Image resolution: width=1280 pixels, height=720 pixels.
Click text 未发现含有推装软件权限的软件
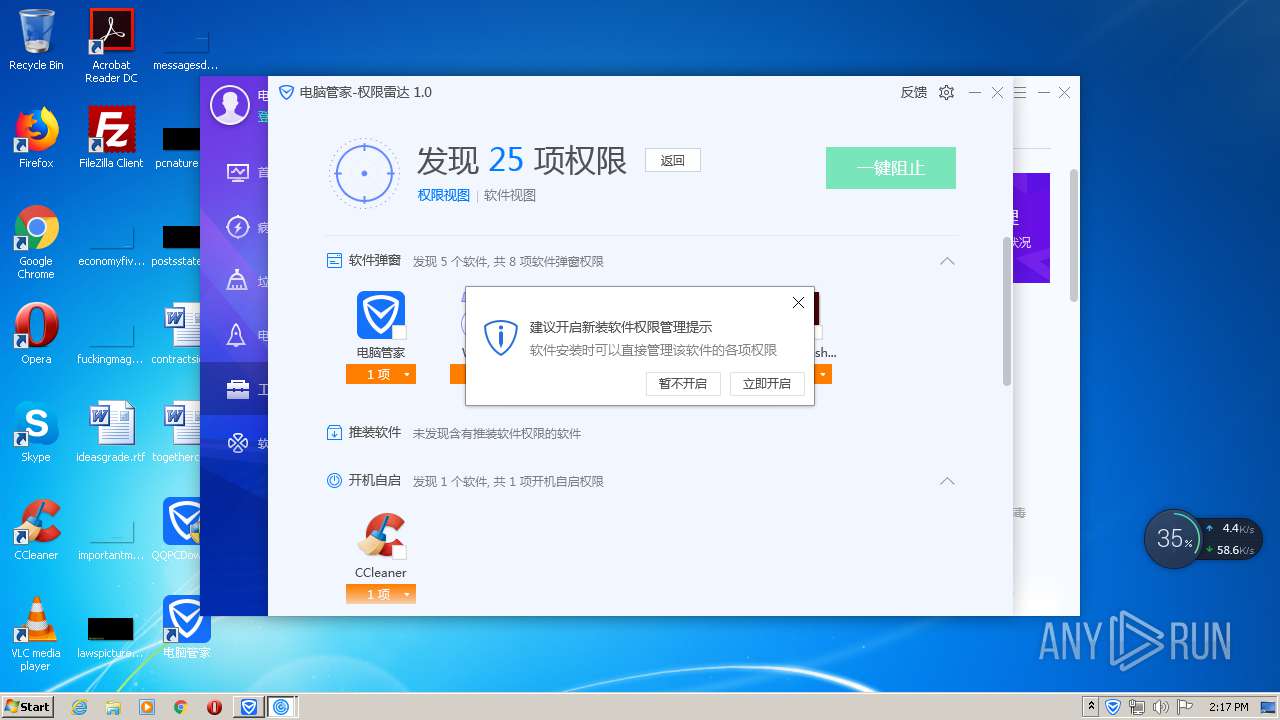point(497,434)
